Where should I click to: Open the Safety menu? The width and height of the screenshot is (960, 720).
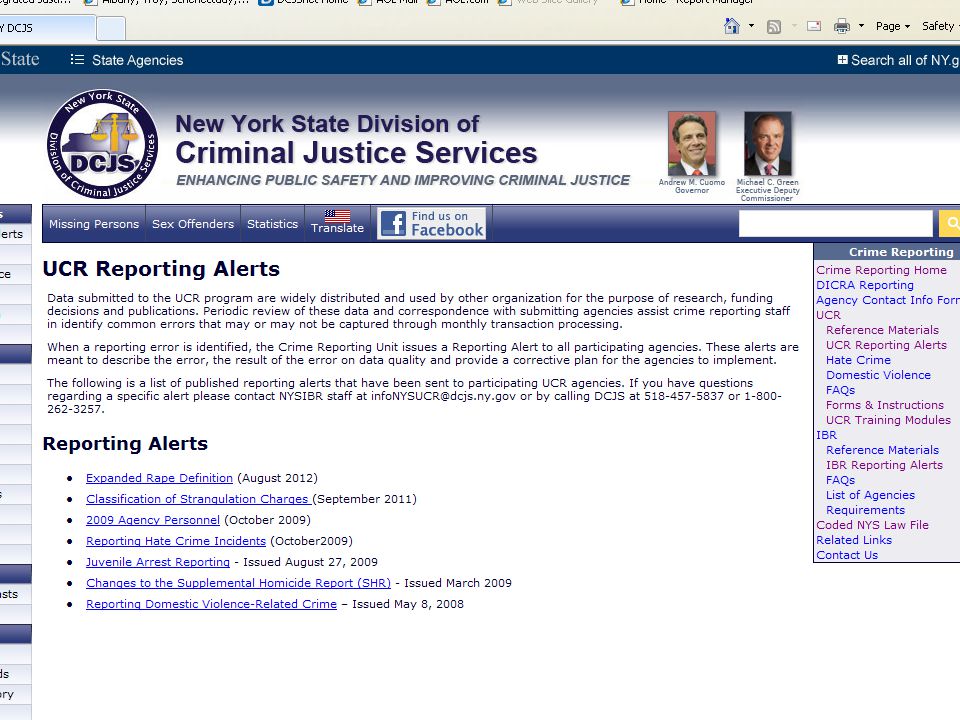[x=940, y=26]
